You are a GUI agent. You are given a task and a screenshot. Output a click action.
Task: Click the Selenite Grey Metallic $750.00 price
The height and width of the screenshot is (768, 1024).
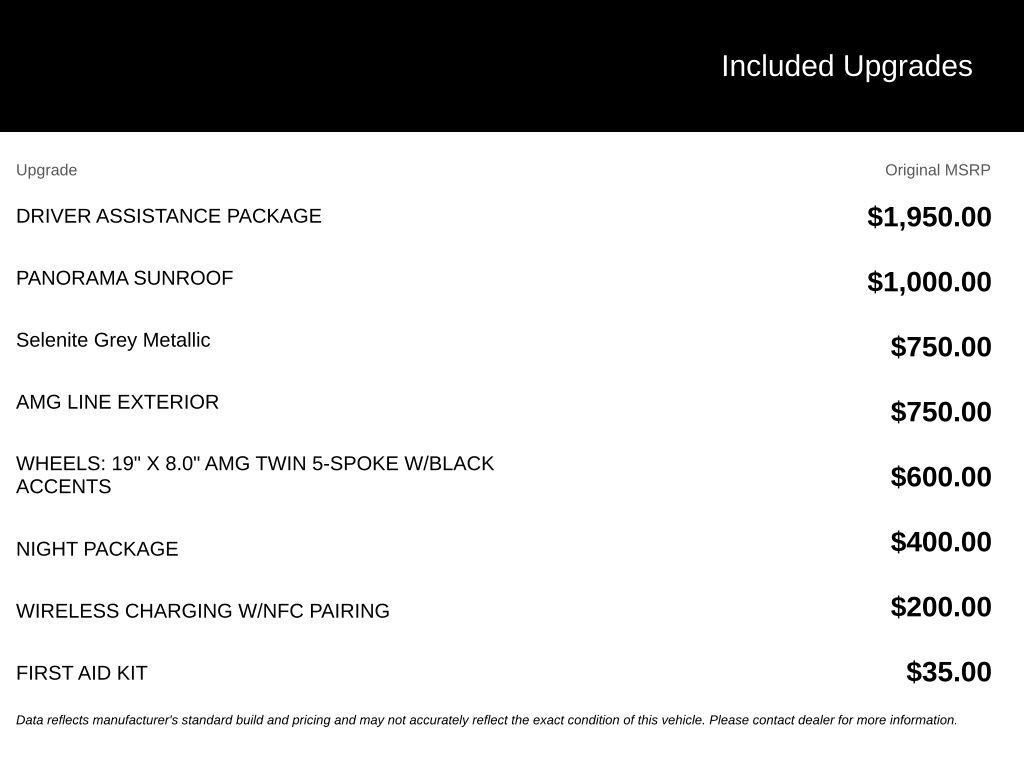[941, 347]
